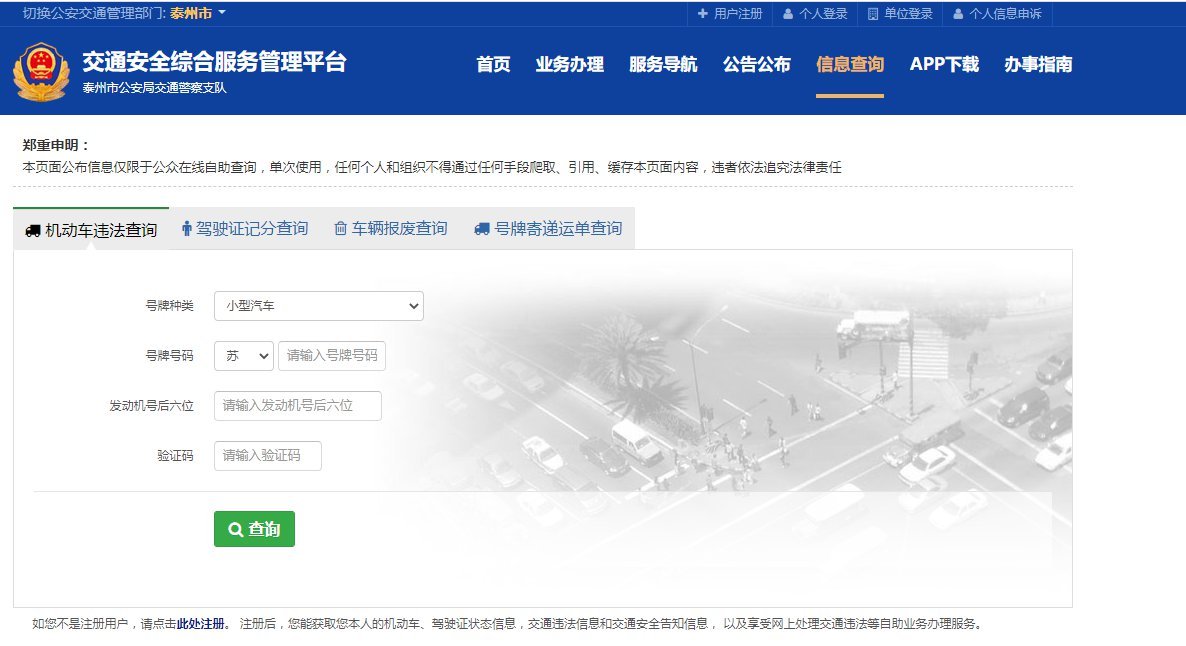
Task: Switch to the 驾驶证记分查询 tab
Action: tap(251, 229)
